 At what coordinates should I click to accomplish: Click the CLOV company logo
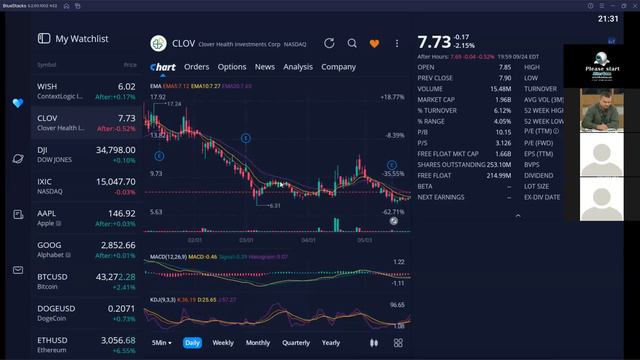pos(158,43)
